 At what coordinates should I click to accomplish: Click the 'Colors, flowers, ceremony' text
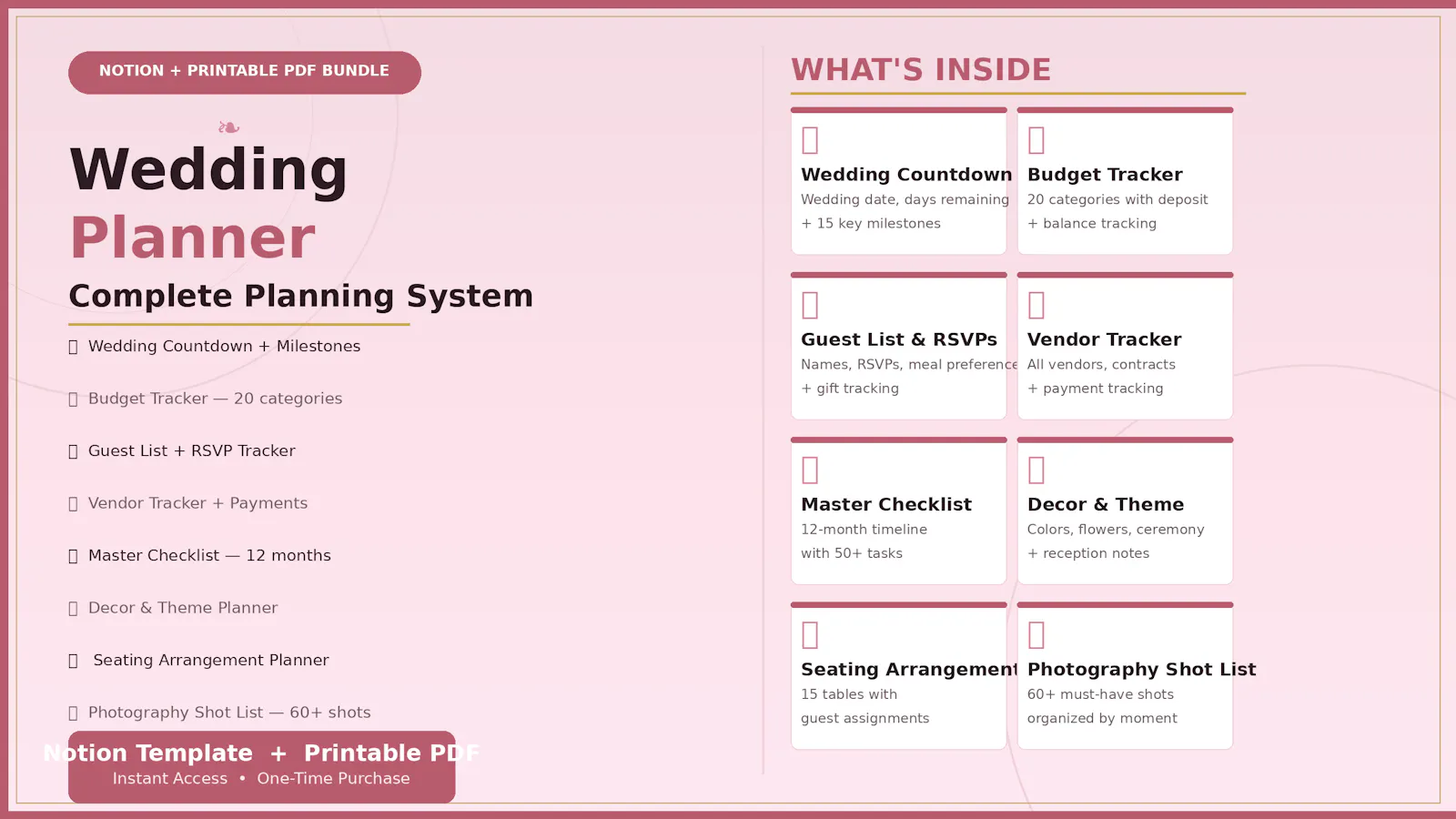1116,530
